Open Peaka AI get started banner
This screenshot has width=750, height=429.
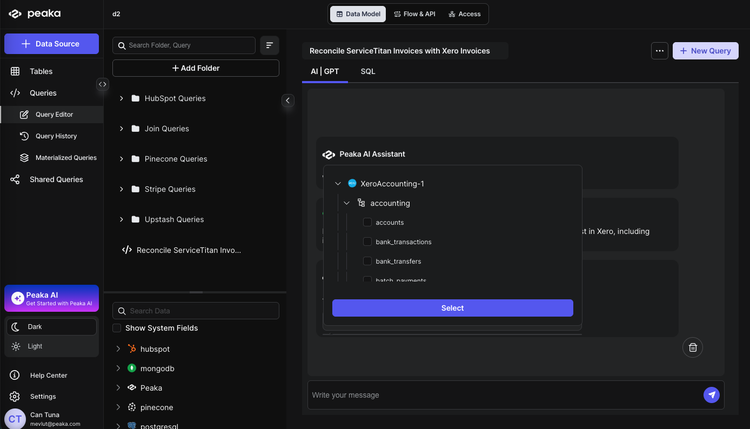pyautogui.click(x=52, y=298)
